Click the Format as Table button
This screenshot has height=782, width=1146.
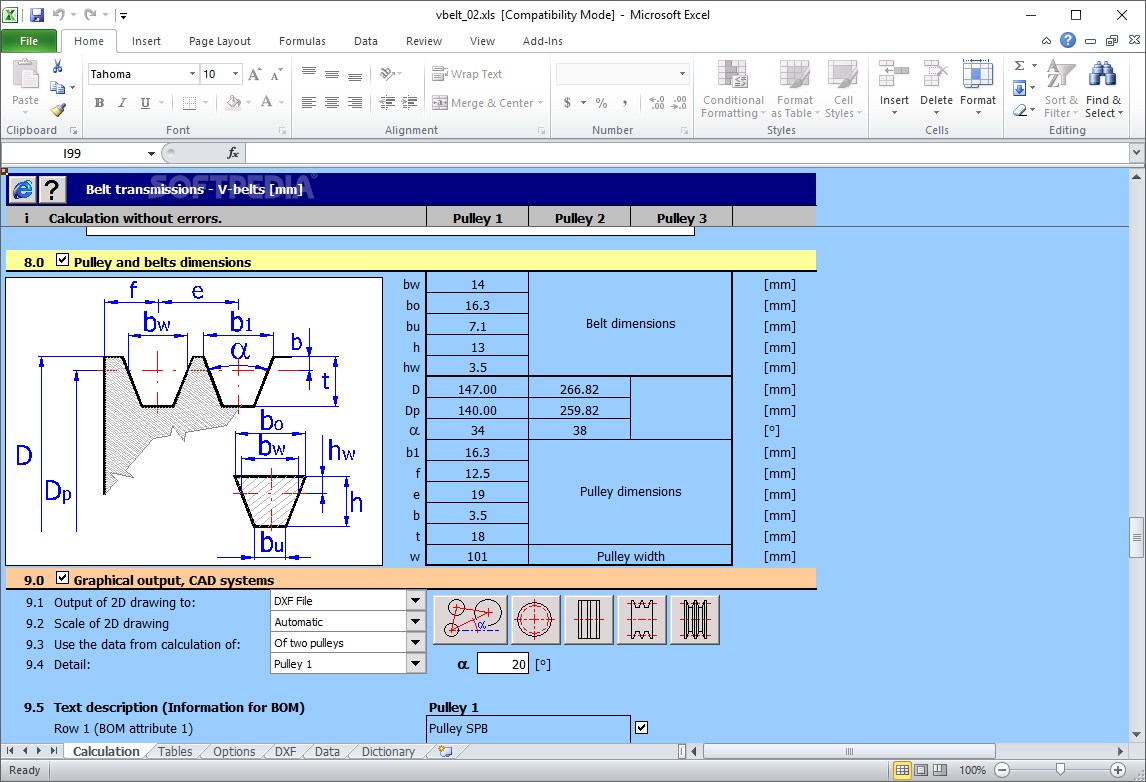click(x=794, y=89)
